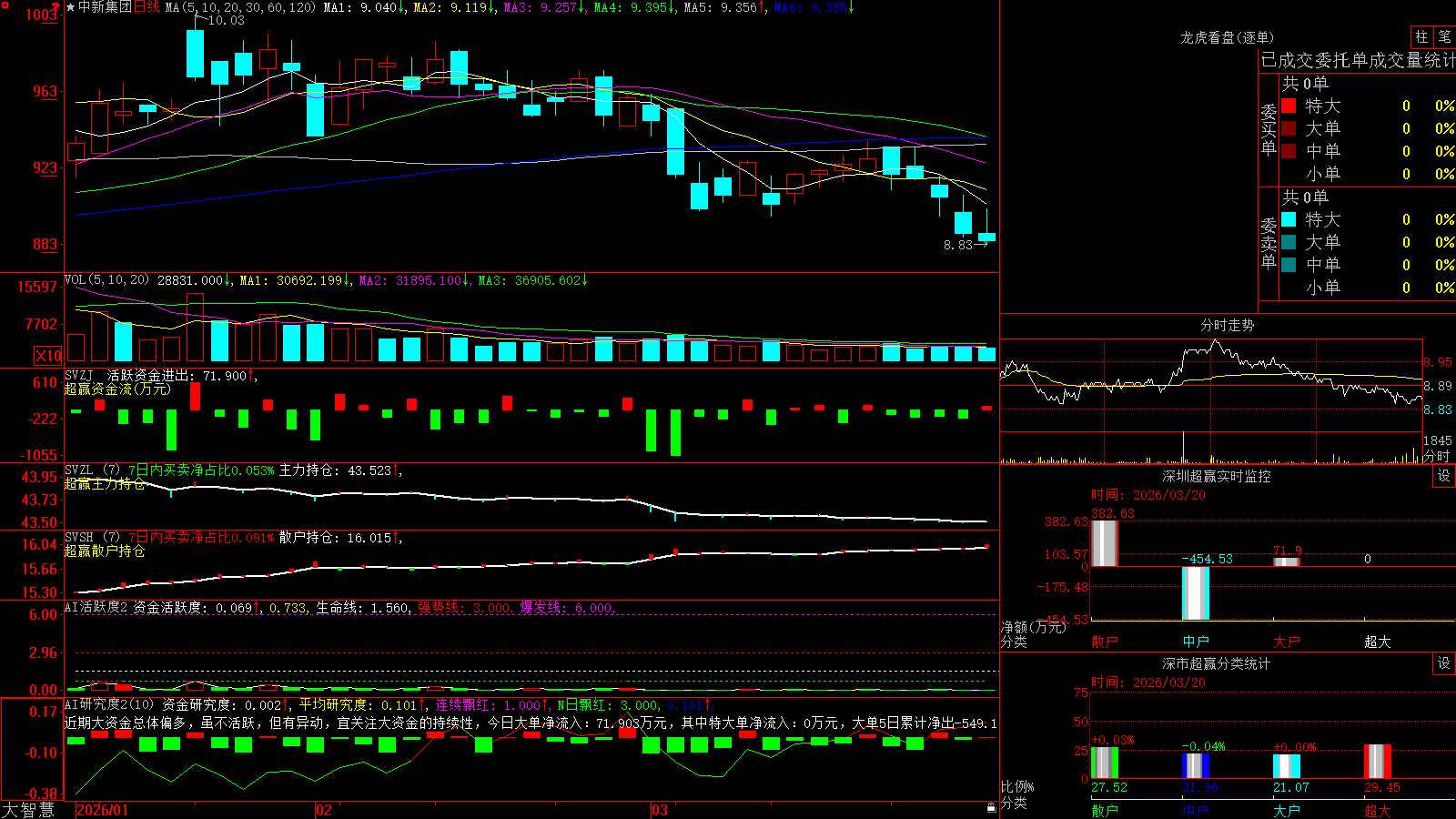Click the 散户 label under 深圳超赢实时监控

(x=1104, y=642)
